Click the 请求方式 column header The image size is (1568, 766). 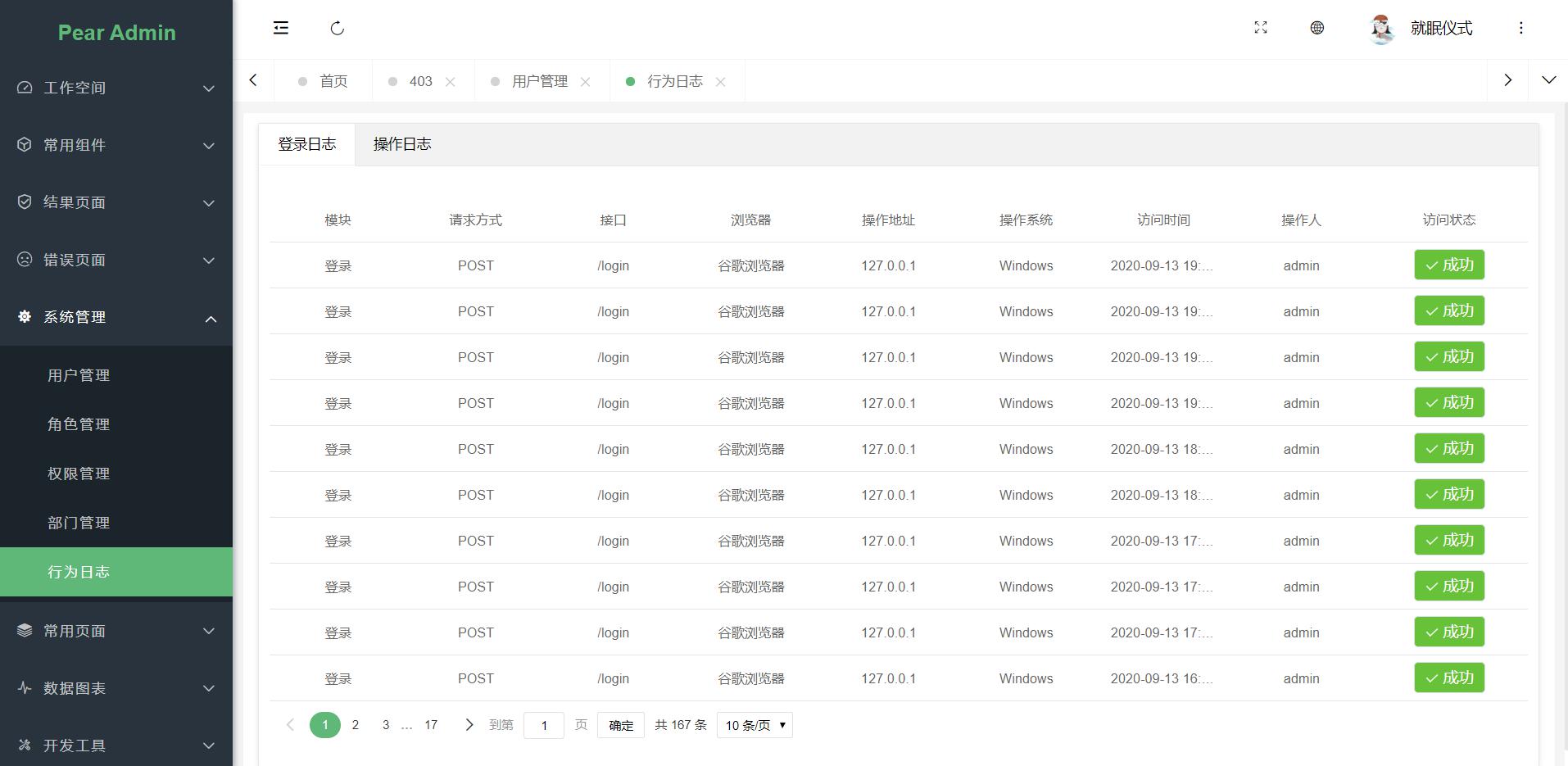point(475,220)
